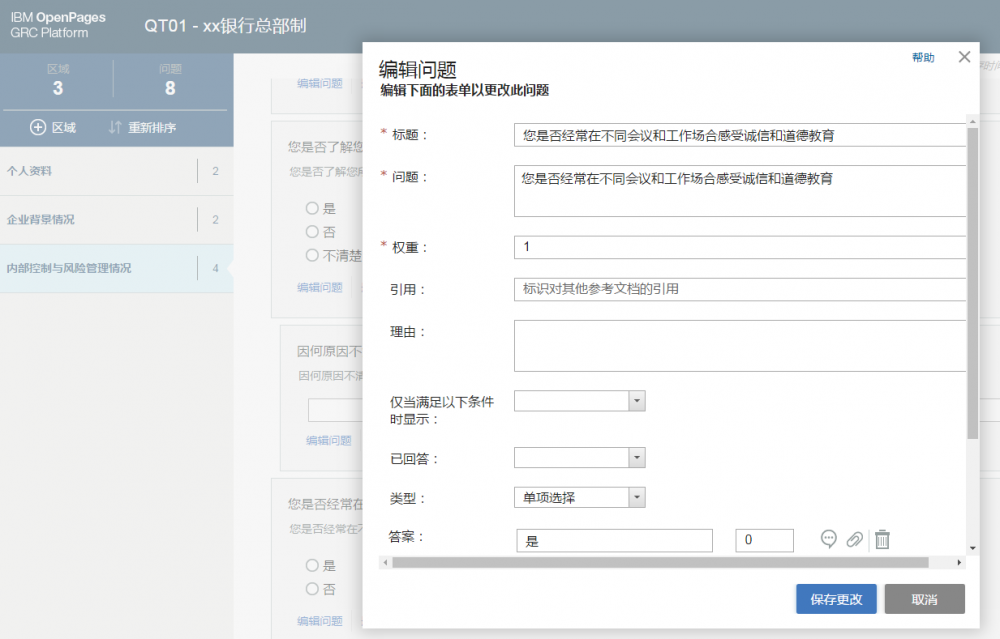
Task: Delete answer 是 using the trash icon
Action: click(882, 539)
